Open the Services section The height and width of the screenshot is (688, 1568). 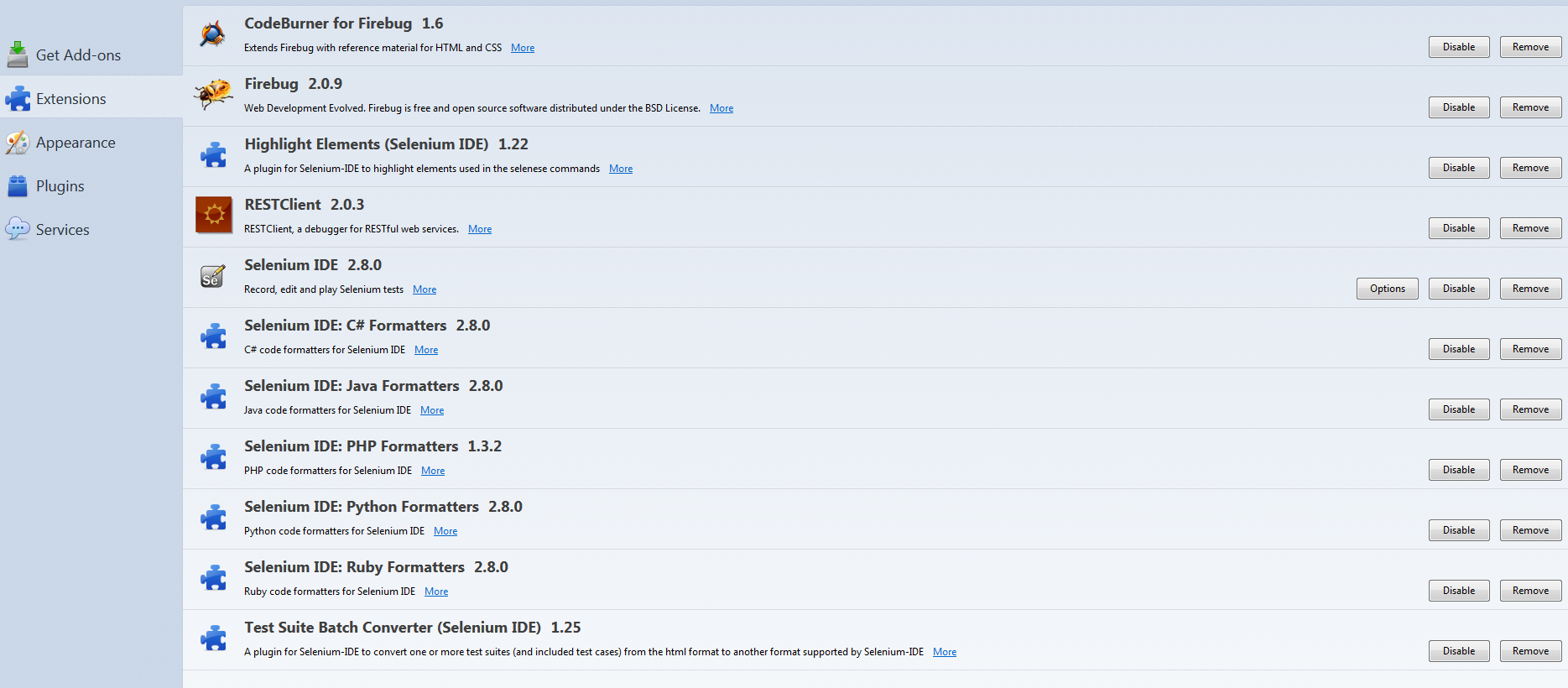[62, 230]
